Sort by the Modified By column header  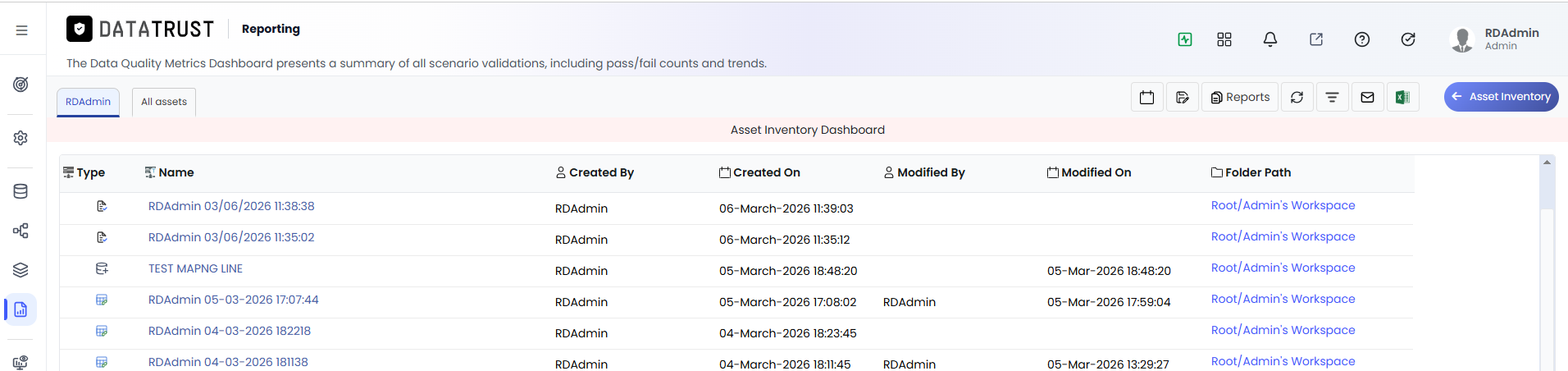[x=924, y=172]
